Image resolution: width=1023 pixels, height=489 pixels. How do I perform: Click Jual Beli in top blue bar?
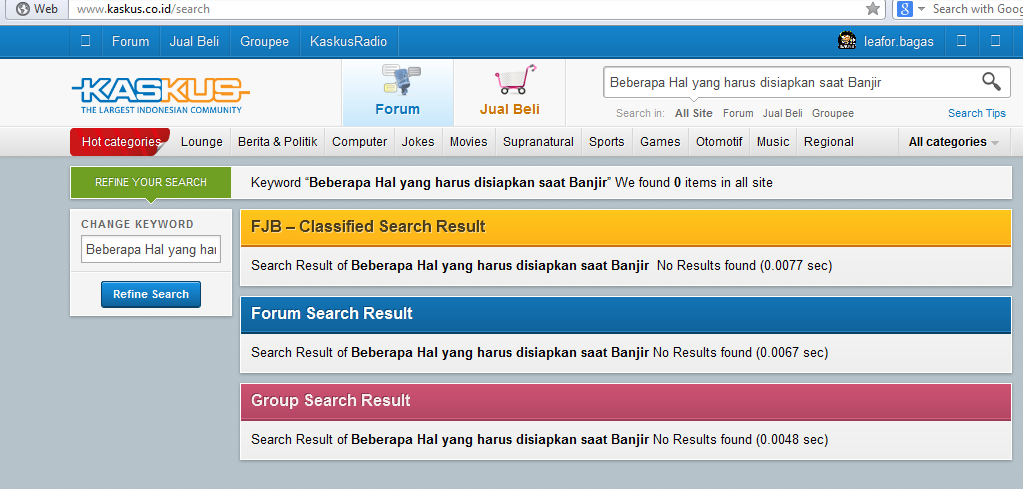coord(194,41)
